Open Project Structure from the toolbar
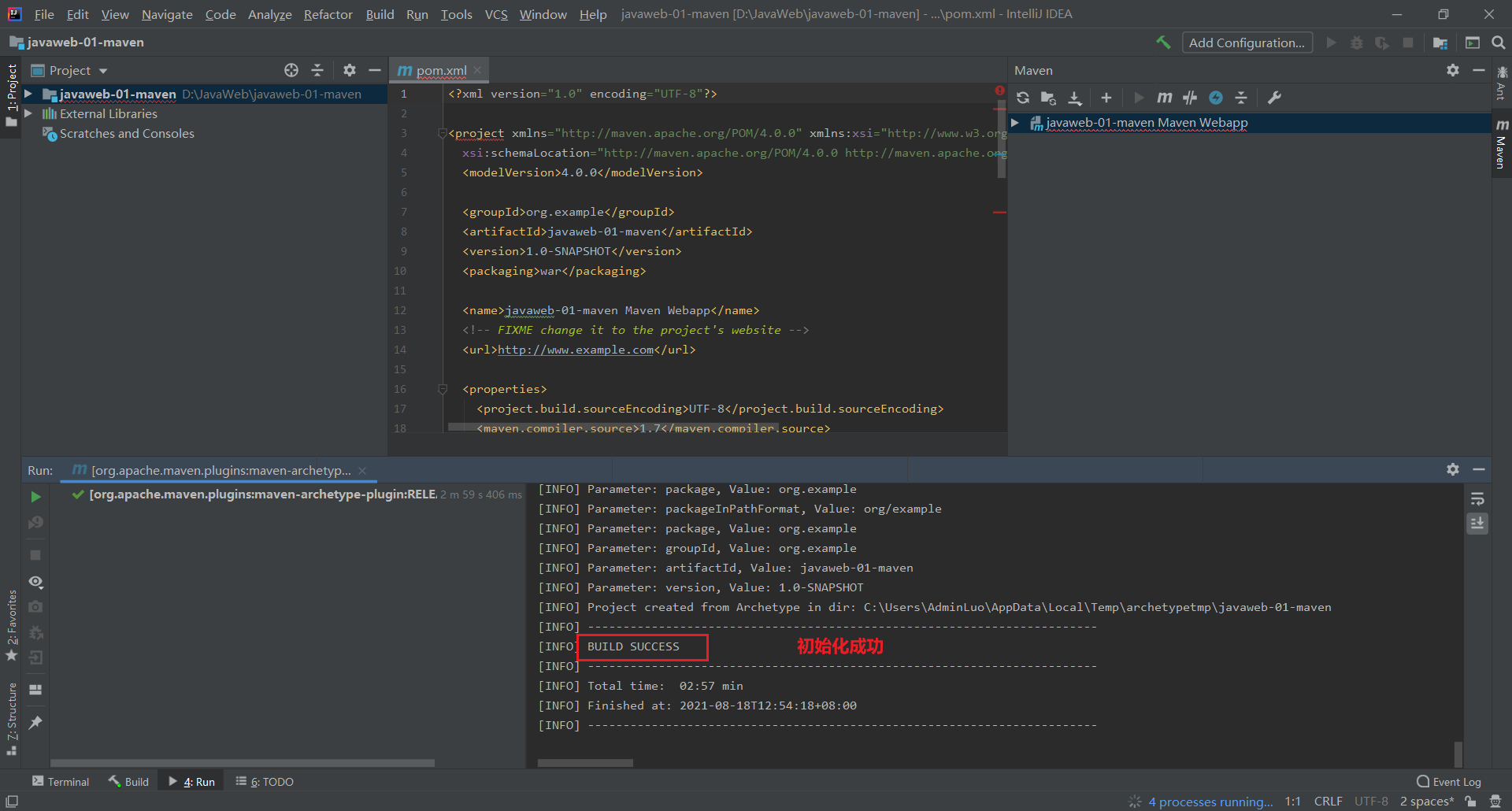 (x=1440, y=43)
